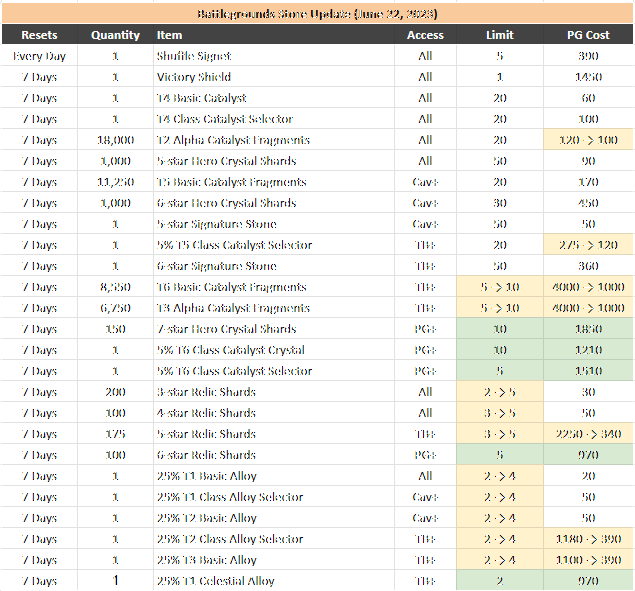Select the PG Cost column header
This screenshot has height=591, width=635.
point(588,35)
